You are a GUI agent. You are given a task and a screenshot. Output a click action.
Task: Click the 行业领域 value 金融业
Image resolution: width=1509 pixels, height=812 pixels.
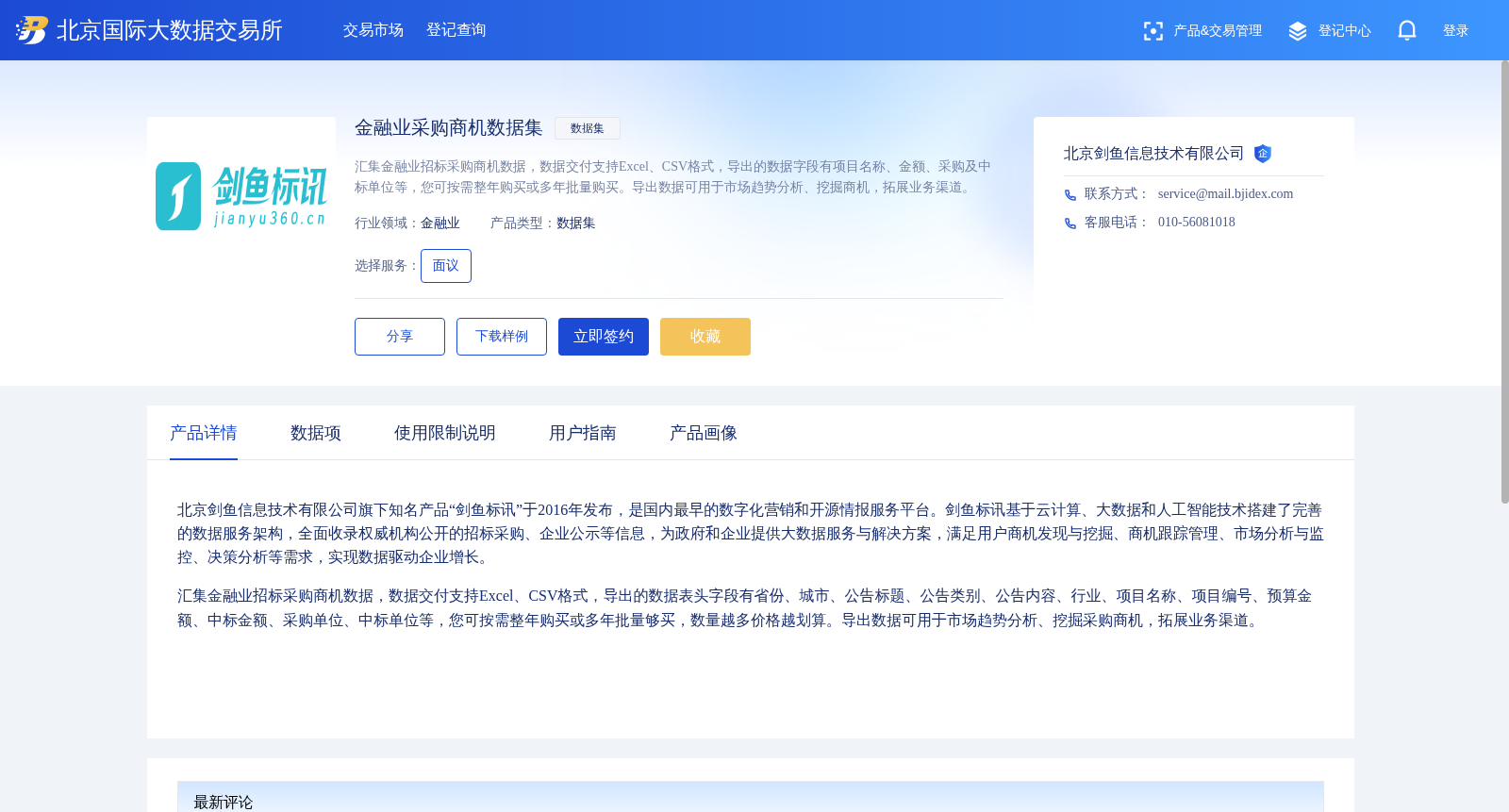440,224
